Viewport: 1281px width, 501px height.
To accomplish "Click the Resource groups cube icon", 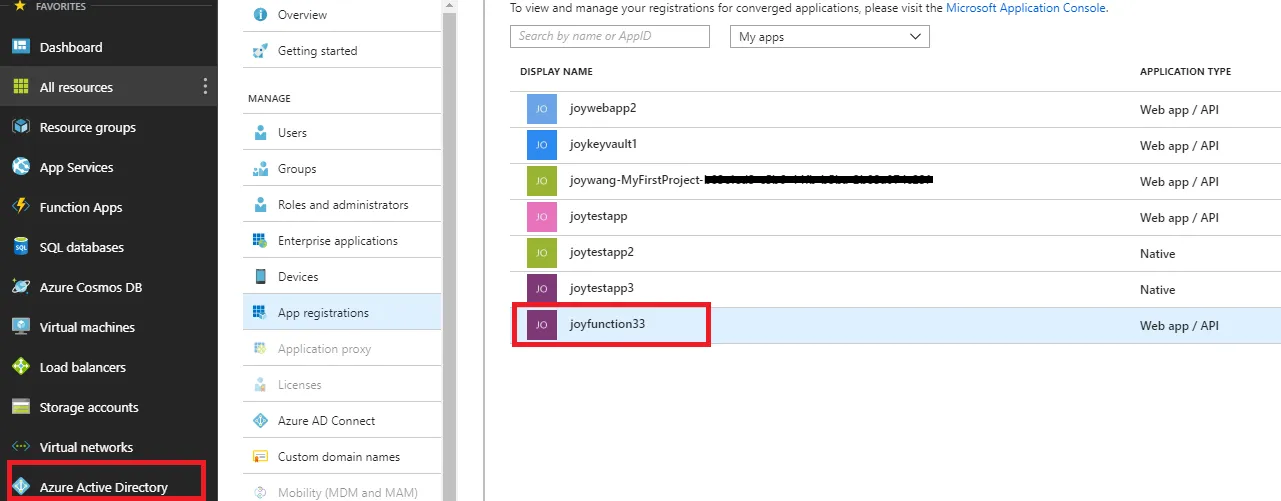I will coord(20,127).
